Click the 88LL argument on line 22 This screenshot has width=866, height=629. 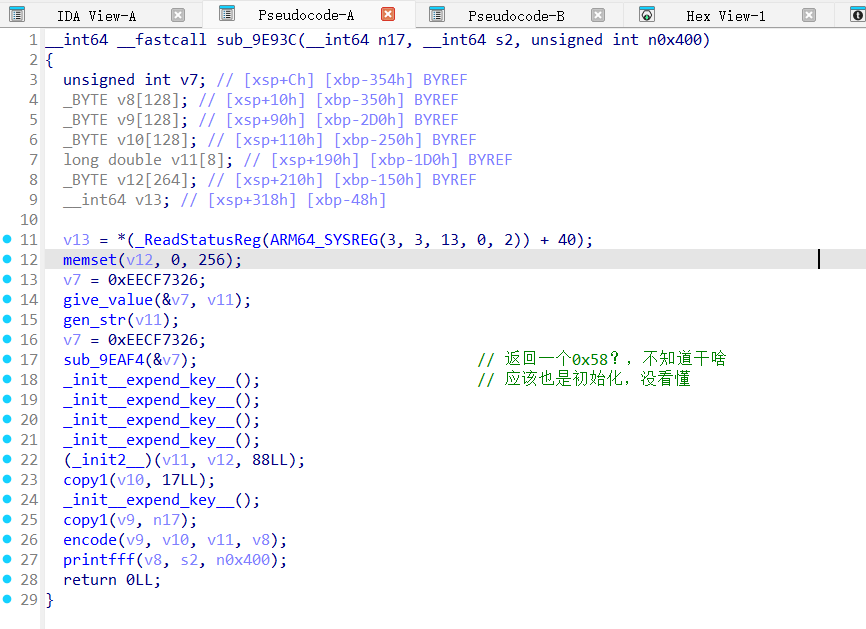tap(270, 460)
